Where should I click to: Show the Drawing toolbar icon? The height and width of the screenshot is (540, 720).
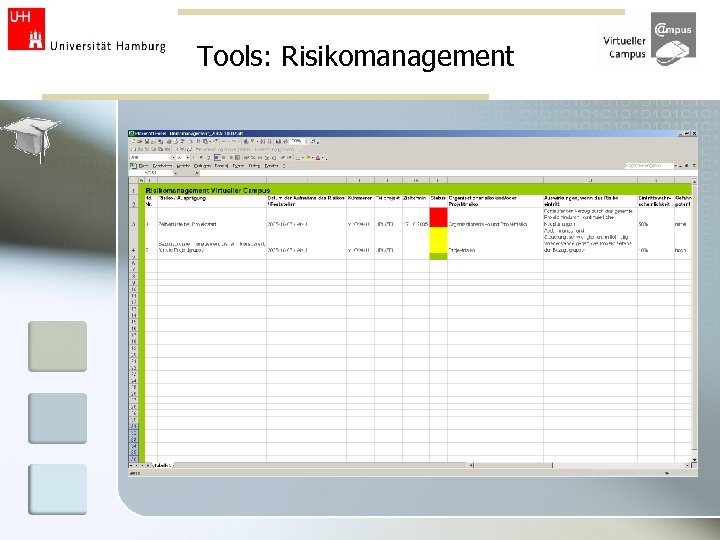[x=285, y=141]
